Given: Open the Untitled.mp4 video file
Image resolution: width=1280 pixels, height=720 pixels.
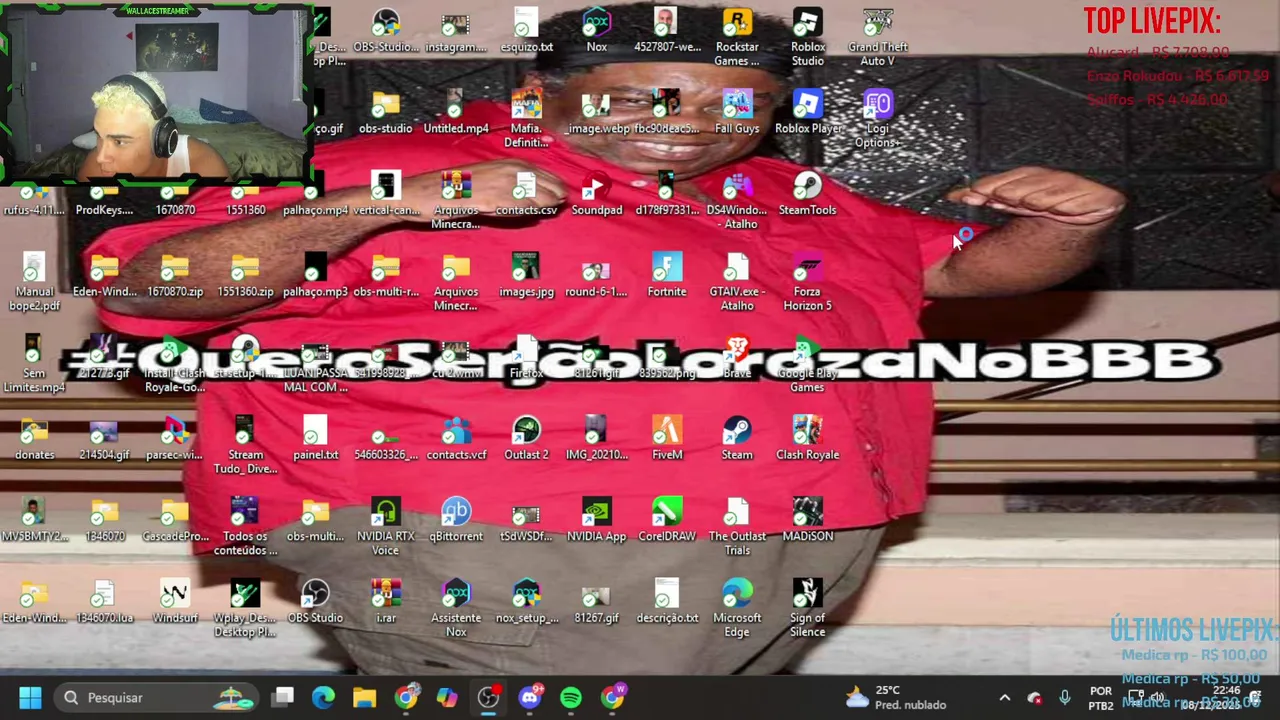Looking at the screenshot, I should coord(456,112).
